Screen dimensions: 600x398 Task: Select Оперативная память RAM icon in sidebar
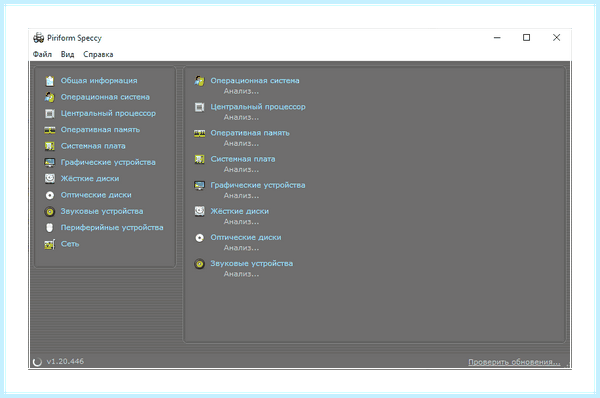(50, 130)
